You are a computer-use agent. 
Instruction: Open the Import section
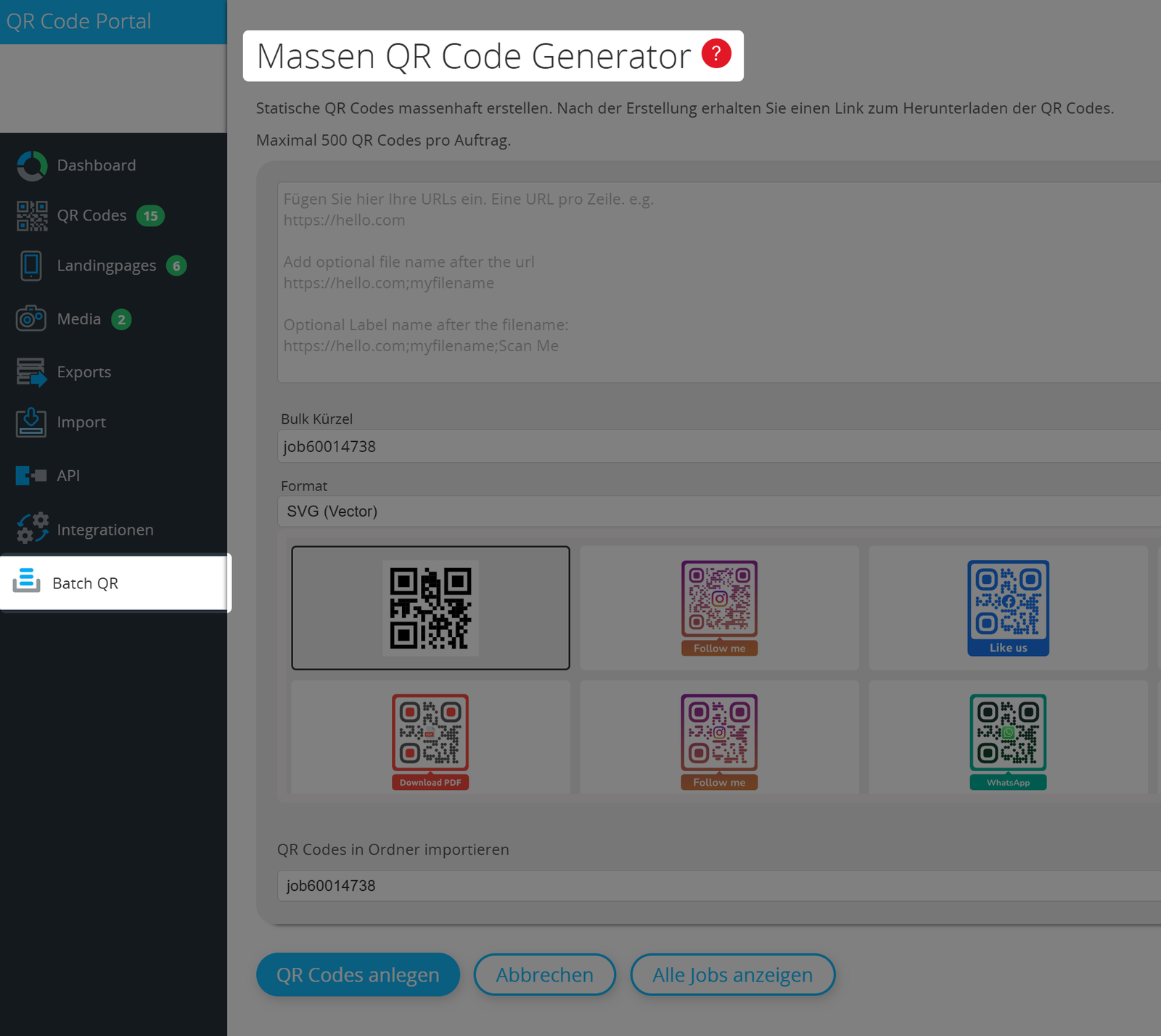click(x=81, y=422)
